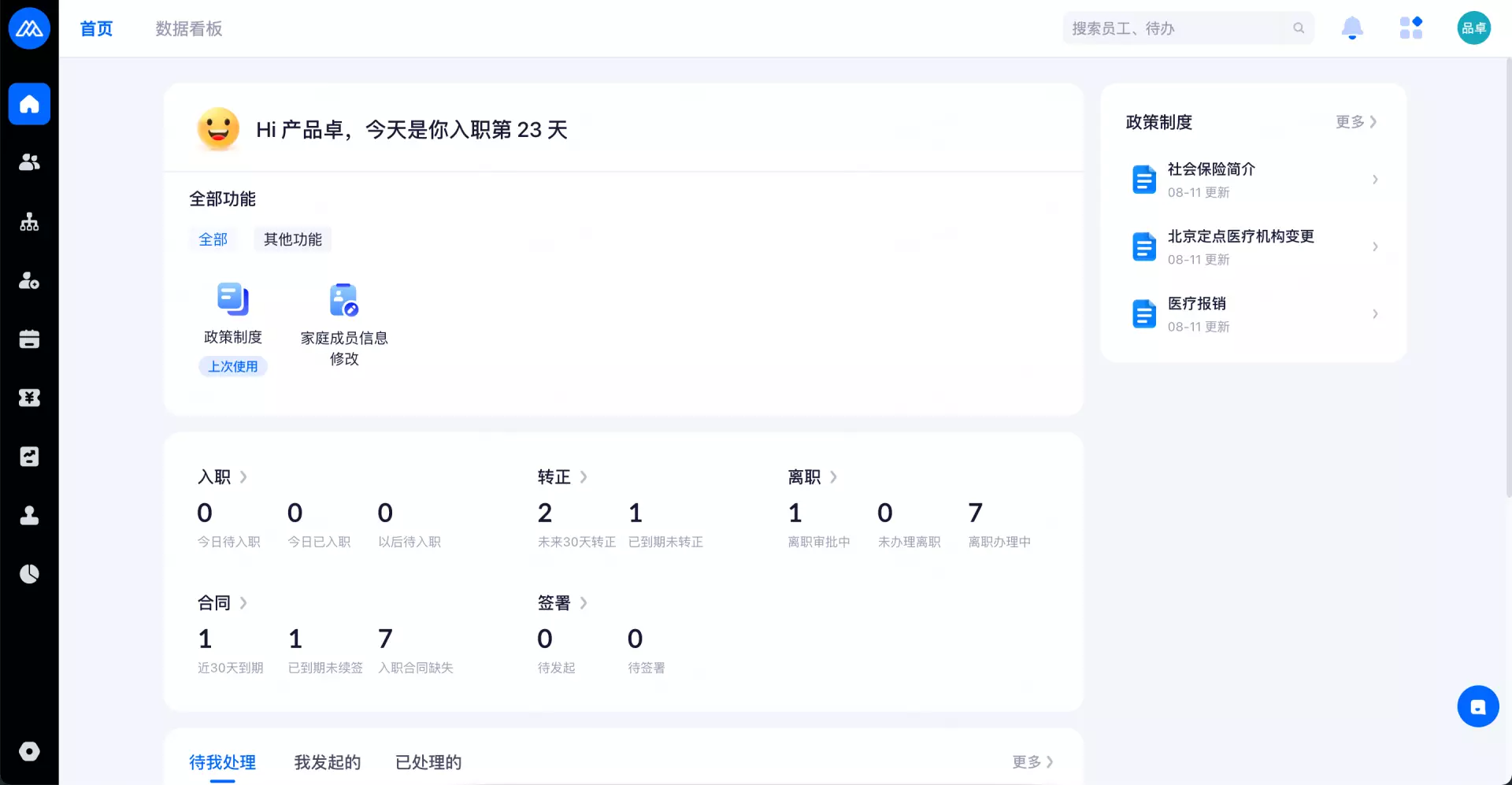
Task: Expand the 社会保险简介 row chevron
Action: tap(1375, 180)
